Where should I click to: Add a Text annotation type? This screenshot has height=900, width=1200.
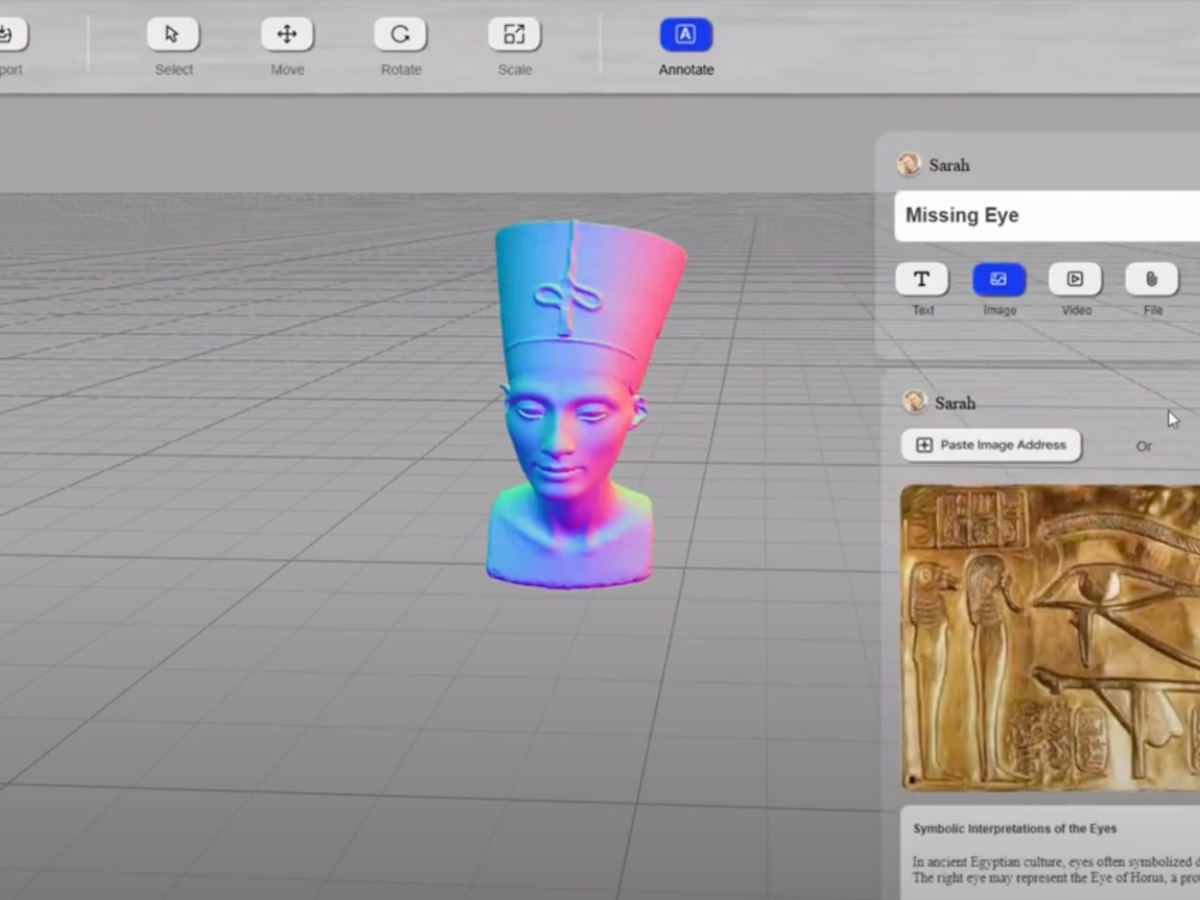coord(922,279)
